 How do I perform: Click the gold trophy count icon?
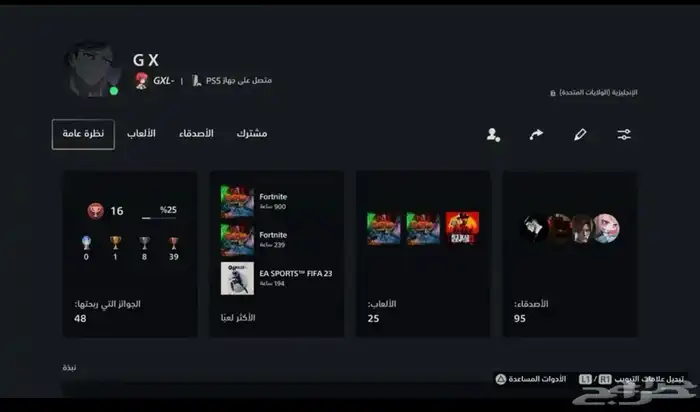tap(115, 243)
